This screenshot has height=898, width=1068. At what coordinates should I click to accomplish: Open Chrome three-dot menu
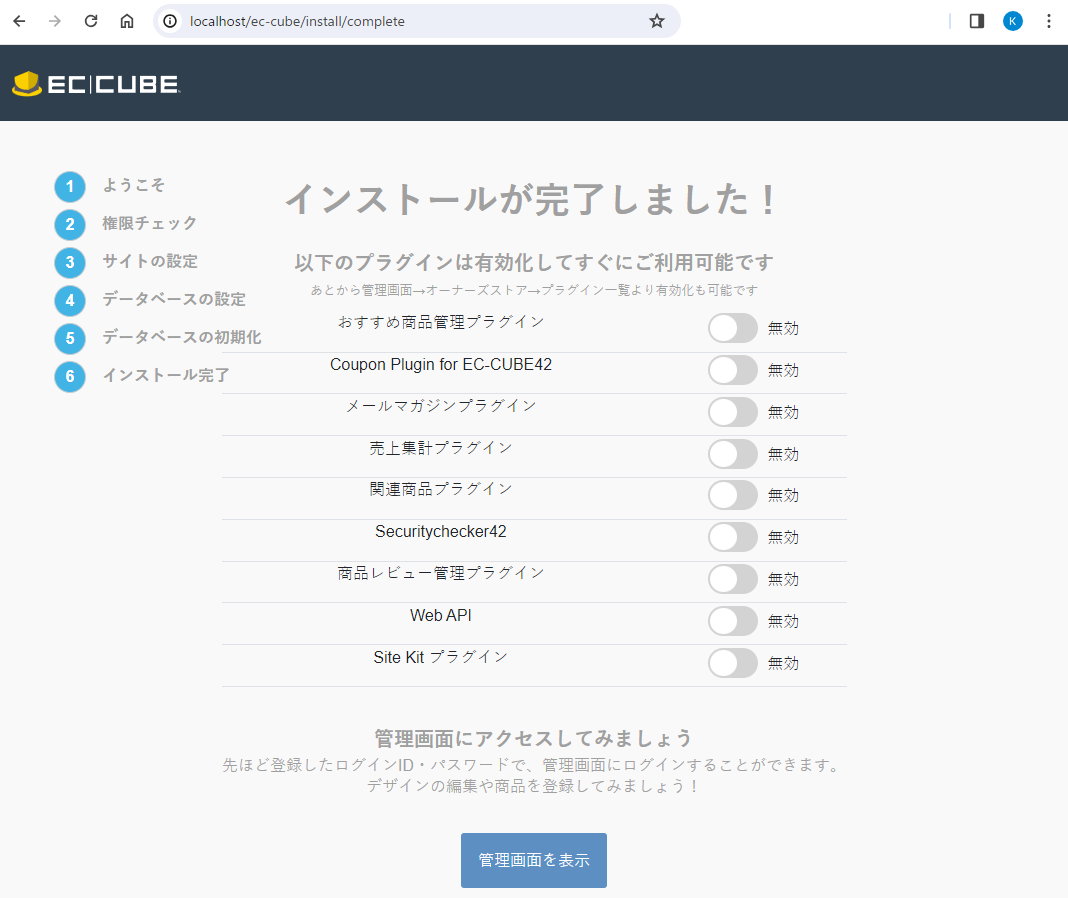pos(1048,21)
